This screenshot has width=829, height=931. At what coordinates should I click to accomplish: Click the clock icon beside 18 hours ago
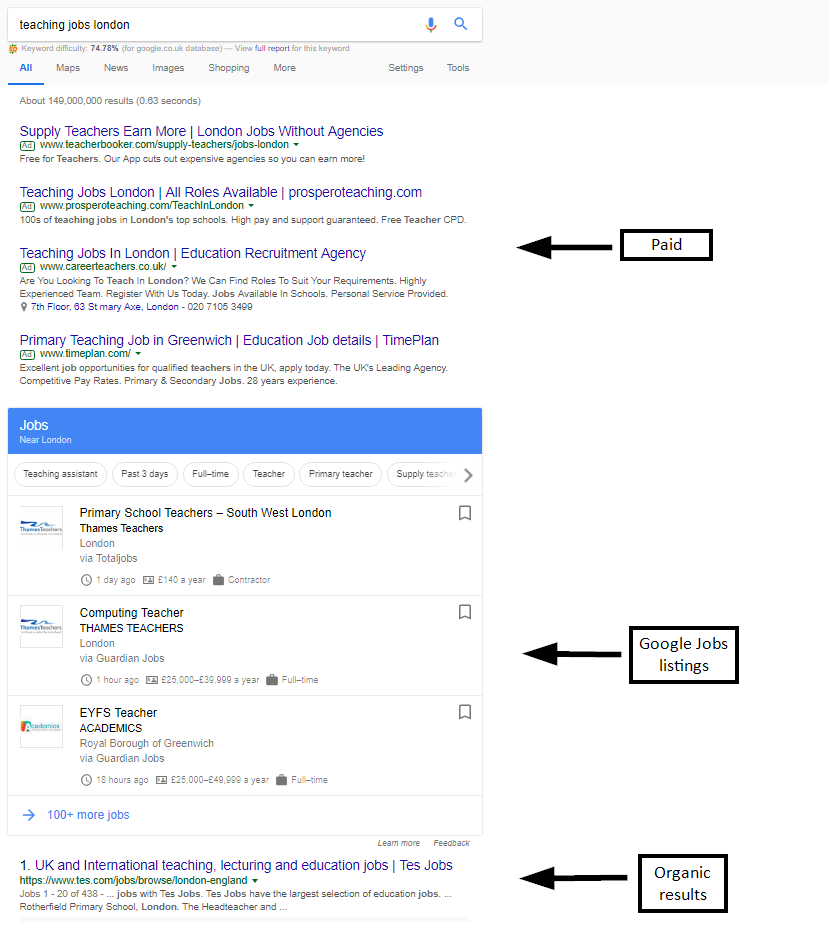click(x=86, y=780)
